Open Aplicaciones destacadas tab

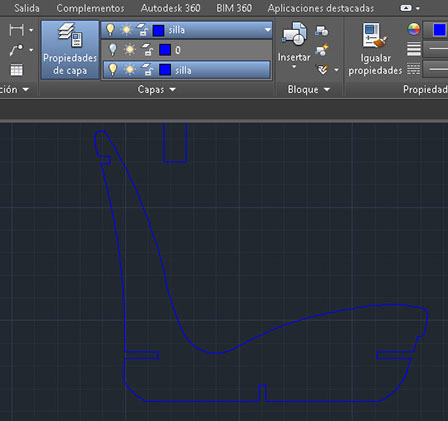tap(321, 8)
